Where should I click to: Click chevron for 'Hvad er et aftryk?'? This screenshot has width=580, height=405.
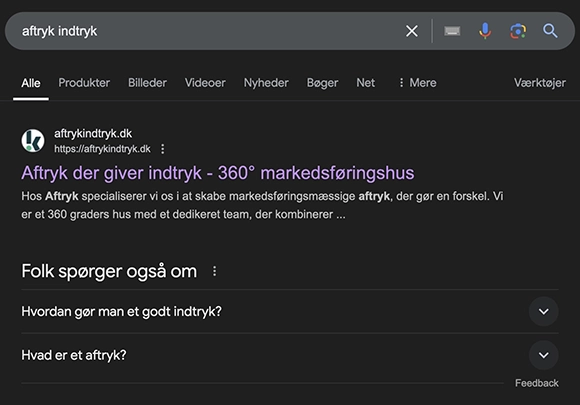pyautogui.click(x=543, y=355)
